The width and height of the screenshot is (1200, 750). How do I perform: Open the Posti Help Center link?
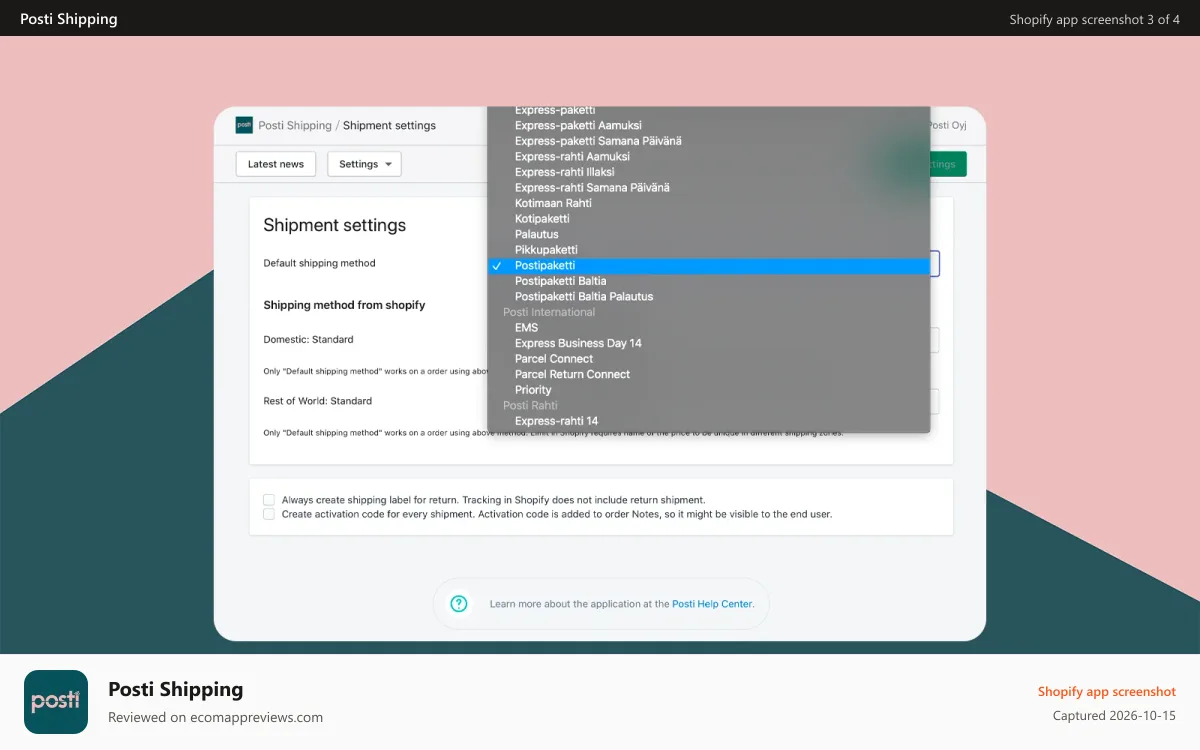click(x=712, y=604)
